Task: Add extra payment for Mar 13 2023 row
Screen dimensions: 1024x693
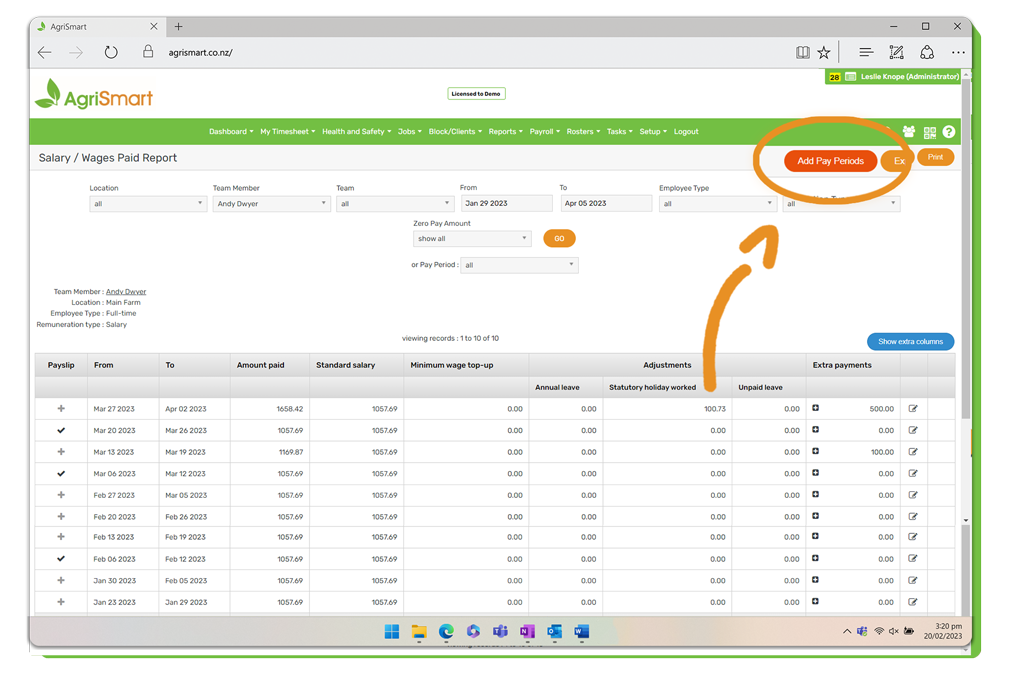Action: (x=816, y=452)
